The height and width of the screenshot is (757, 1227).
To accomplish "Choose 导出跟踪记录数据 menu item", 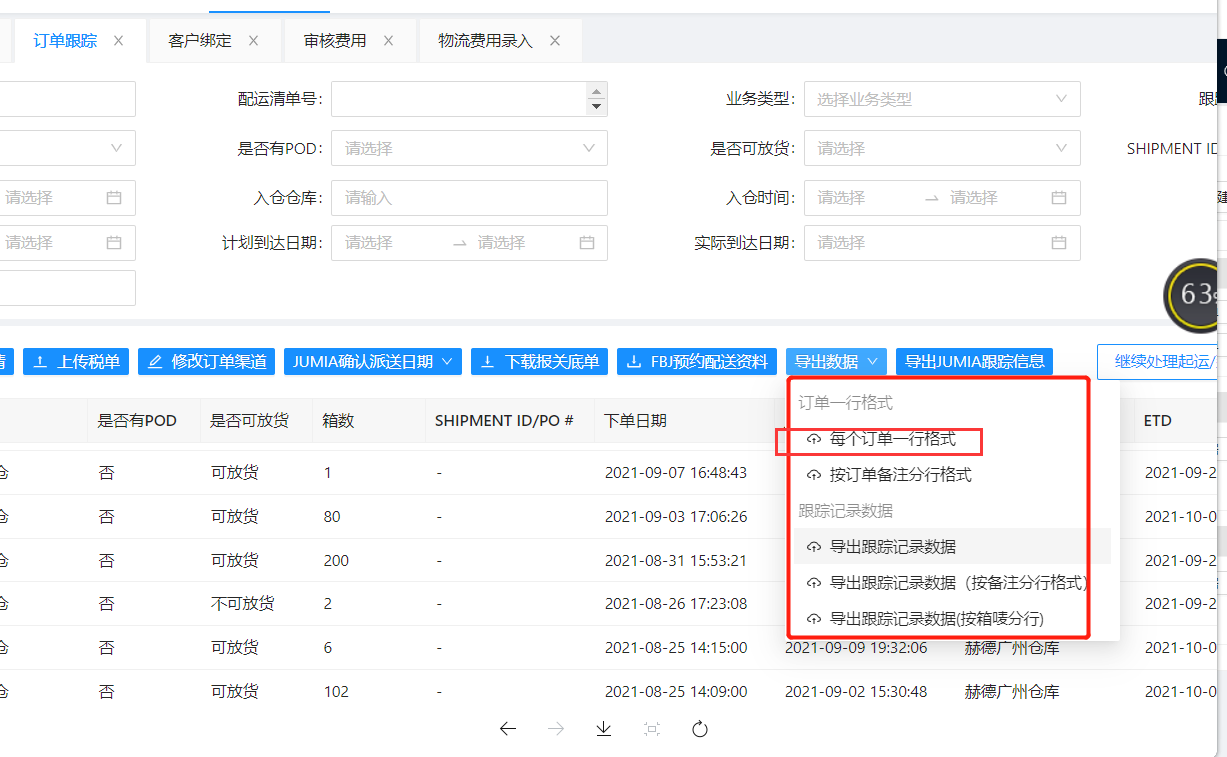I will pyautogui.click(x=892, y=547).
